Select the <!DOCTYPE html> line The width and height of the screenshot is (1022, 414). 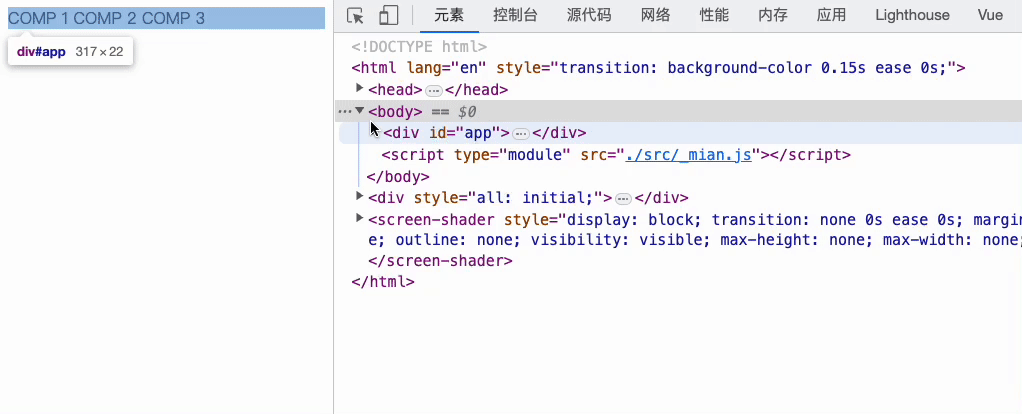pyautogui.click(x=419, y=47)
